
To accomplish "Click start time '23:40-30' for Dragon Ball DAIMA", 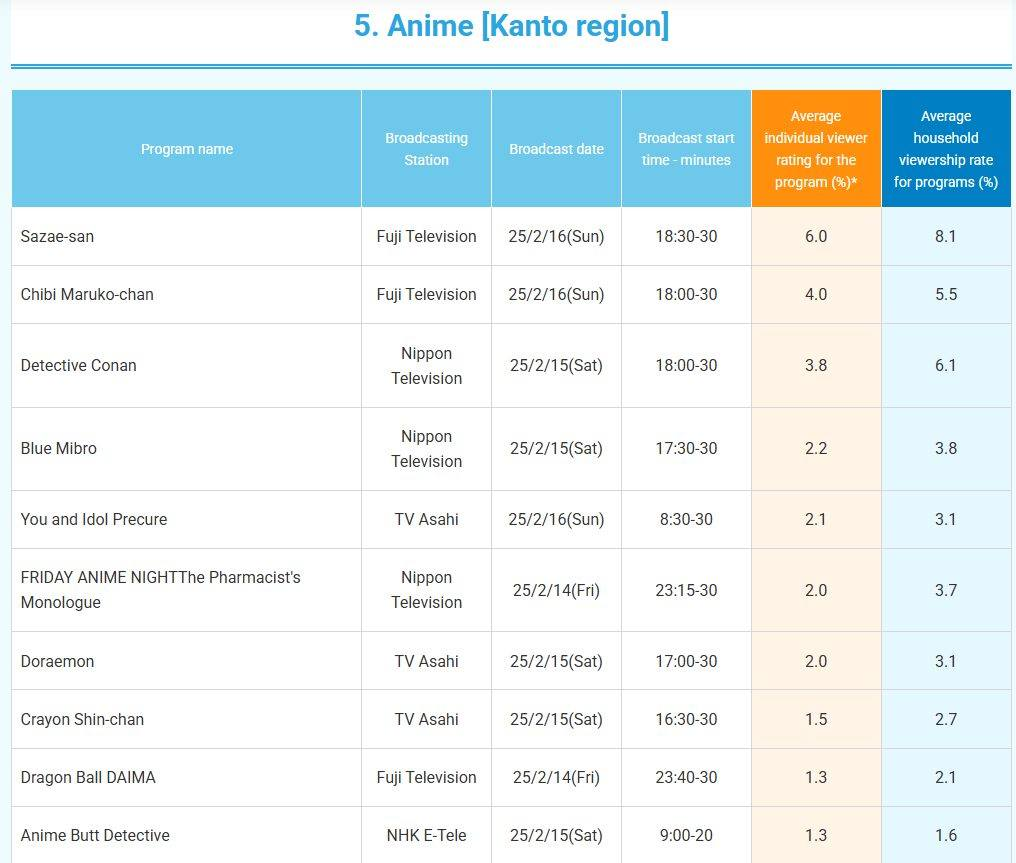I will pos(686,777).
